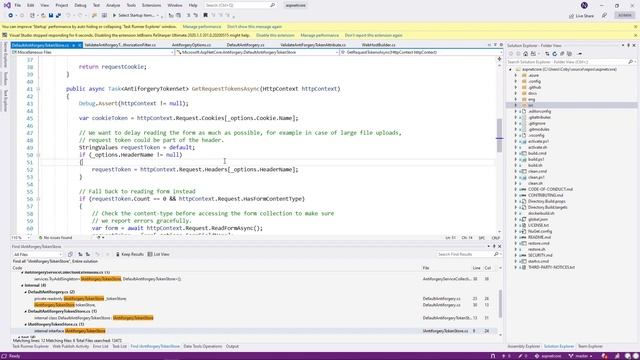Click the user account avatar
Screen dimensions: 640x360
click(584, 5)
